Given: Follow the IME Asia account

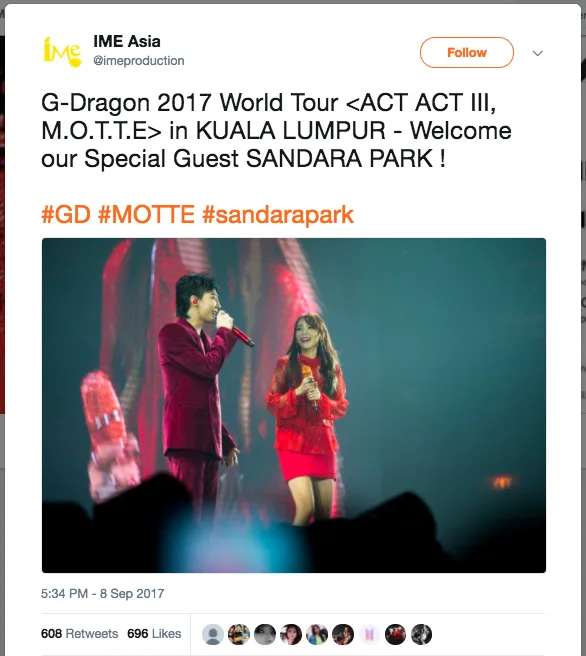Looking at the screenshot, I should (x=466, y=52).
